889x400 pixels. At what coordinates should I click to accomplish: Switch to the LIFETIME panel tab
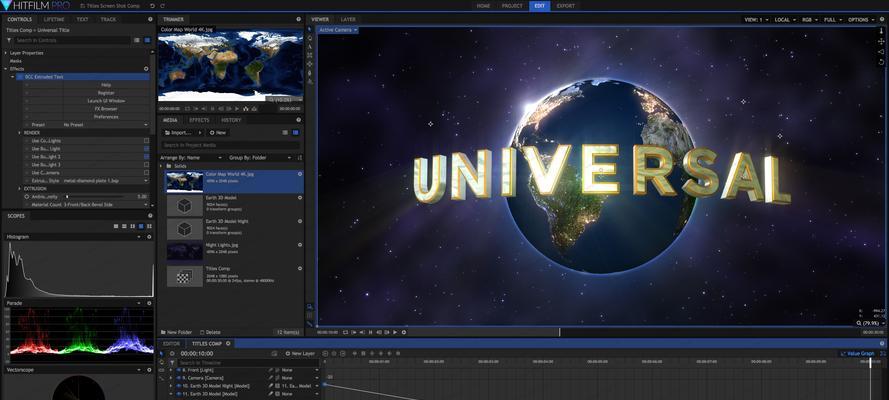[54, 19]
